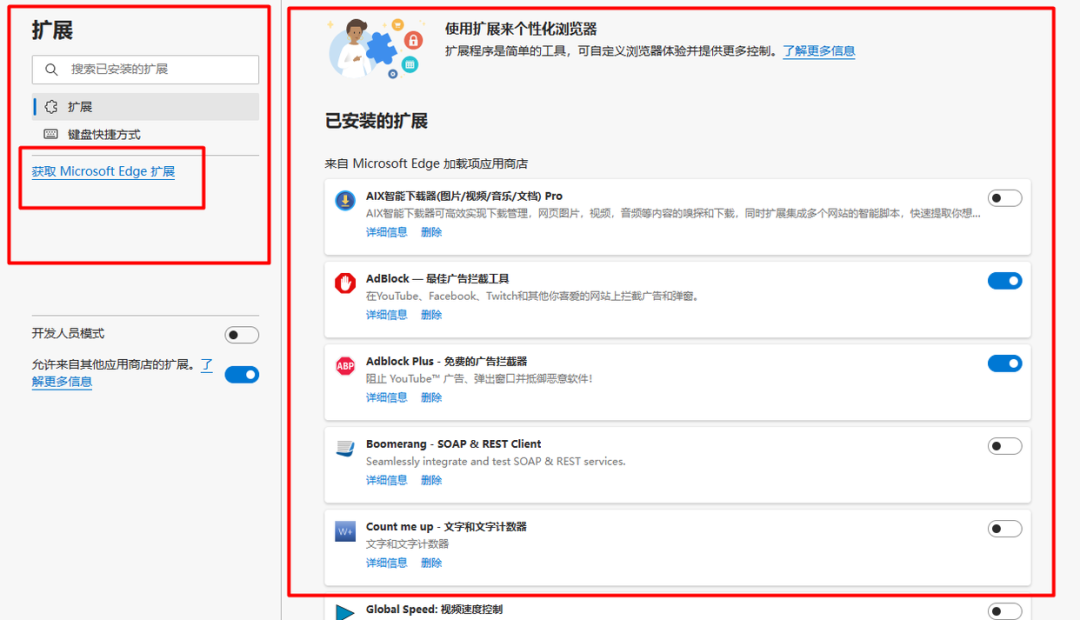This screenshot has width=1080, height=620.
Task: Click the search magnifier icon
Action: pos(51,70)
